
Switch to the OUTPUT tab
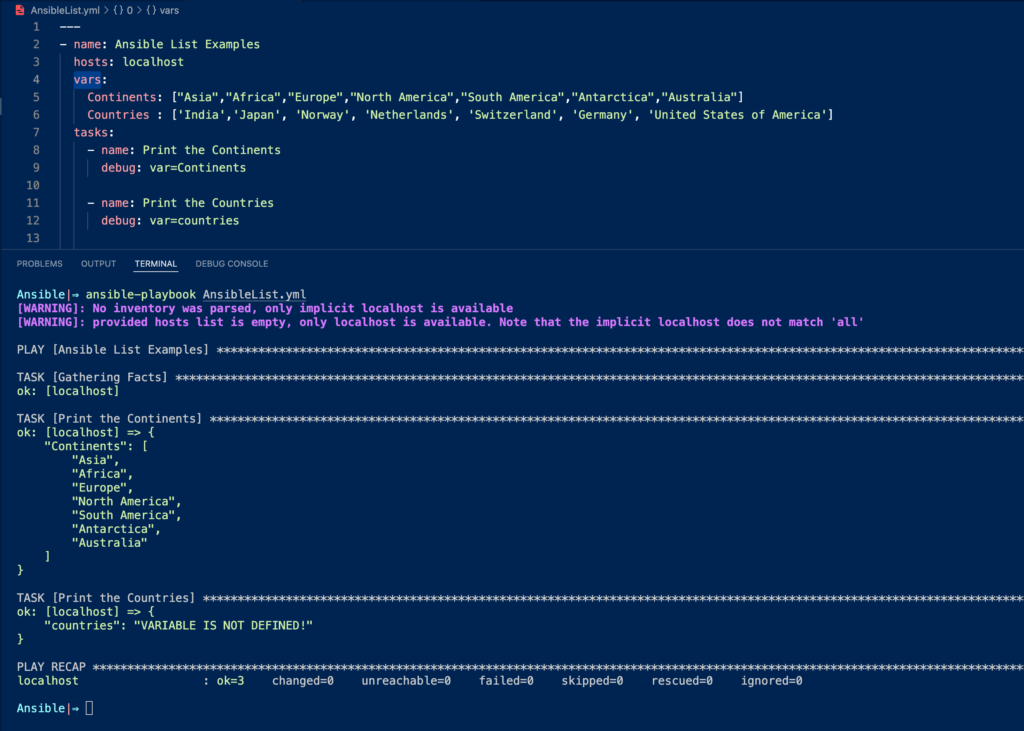98,263
